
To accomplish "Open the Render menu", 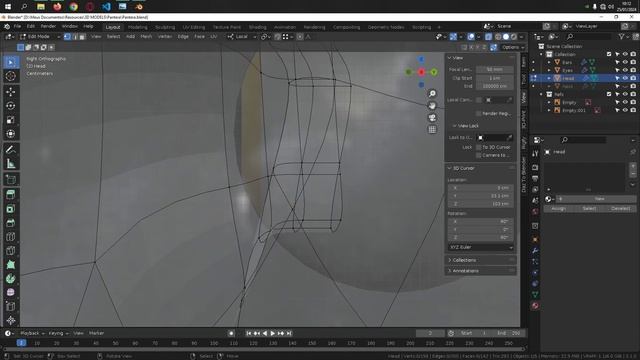I will (x=48, y=27).
